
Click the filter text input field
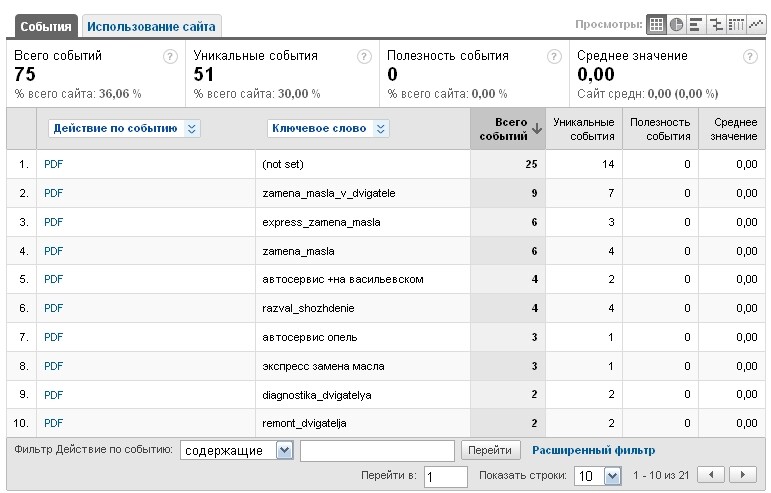(x=377, y=451)
